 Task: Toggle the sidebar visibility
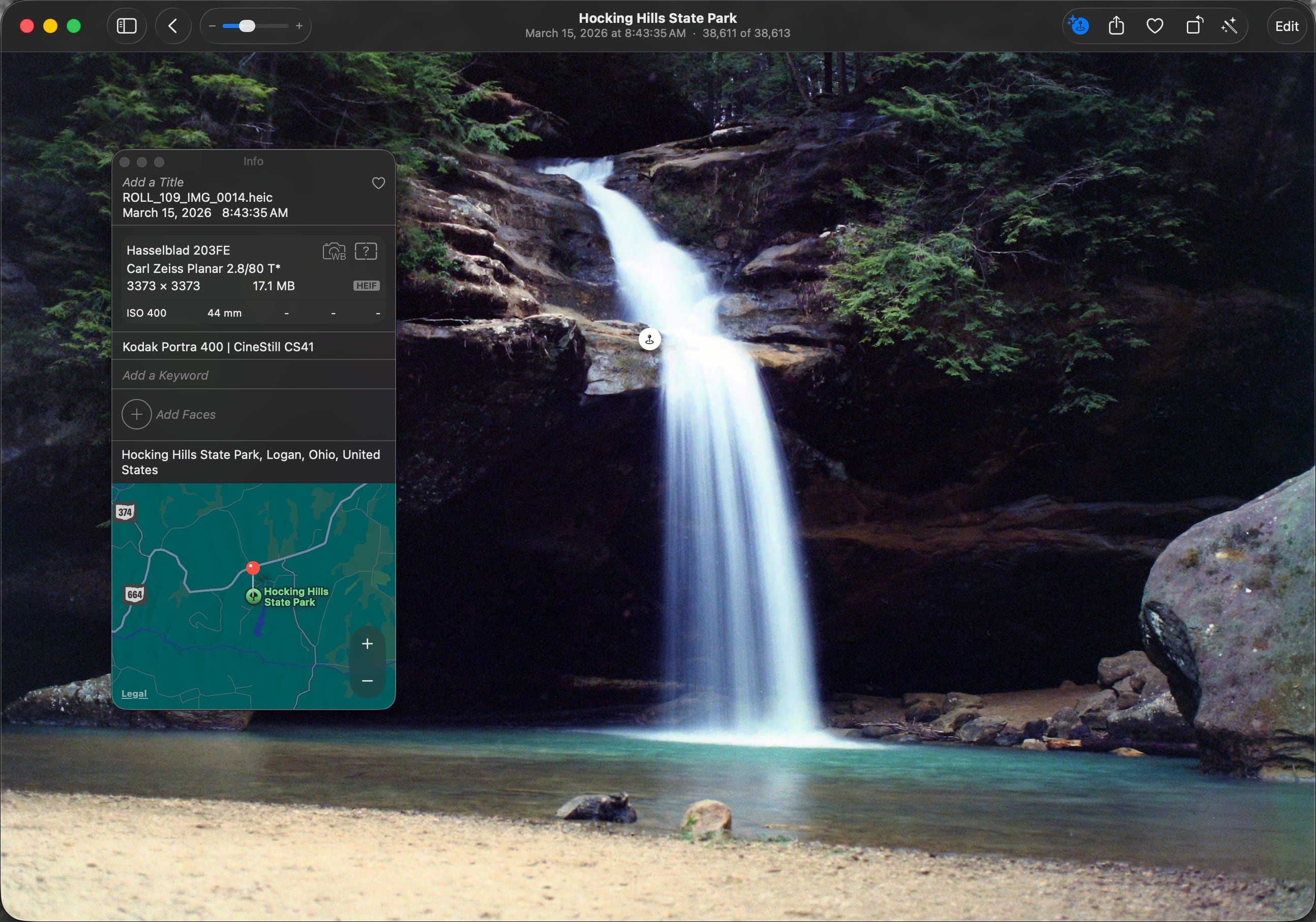(127, 26)
